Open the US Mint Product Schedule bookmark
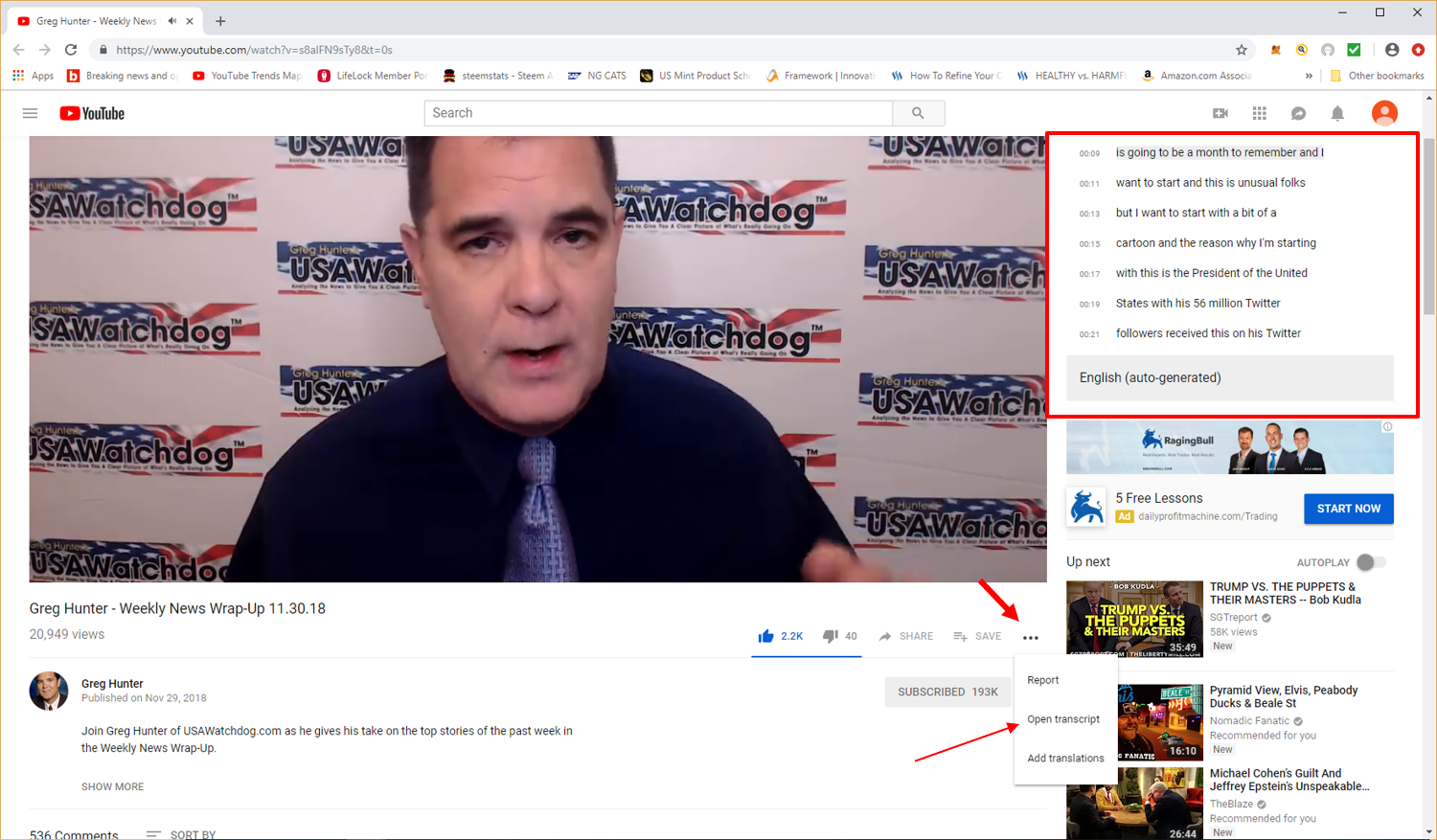The height and width of the screenshot is (840, 1437). 696,76
